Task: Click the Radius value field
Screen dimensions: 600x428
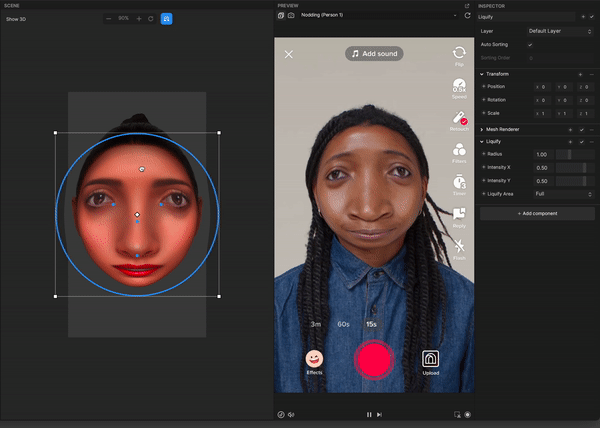Action: coord(543,155)
